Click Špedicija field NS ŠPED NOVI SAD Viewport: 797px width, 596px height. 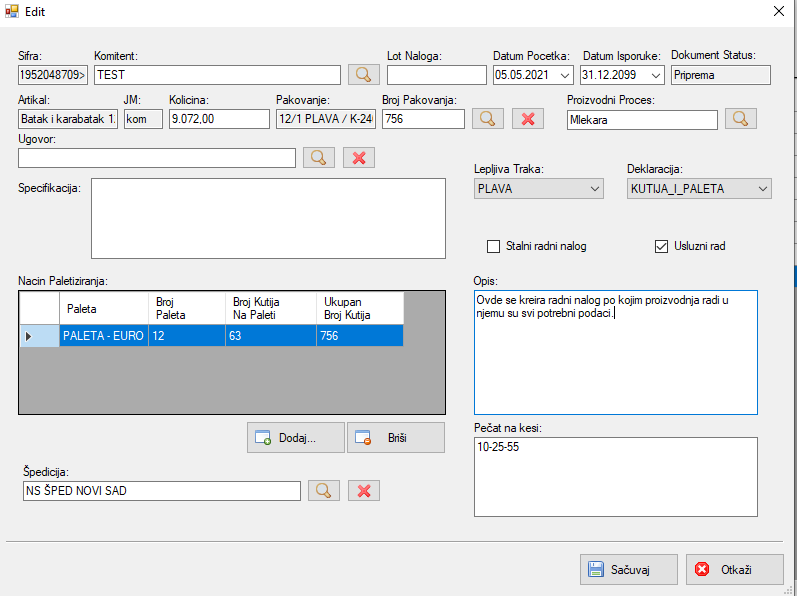(162, 491)
